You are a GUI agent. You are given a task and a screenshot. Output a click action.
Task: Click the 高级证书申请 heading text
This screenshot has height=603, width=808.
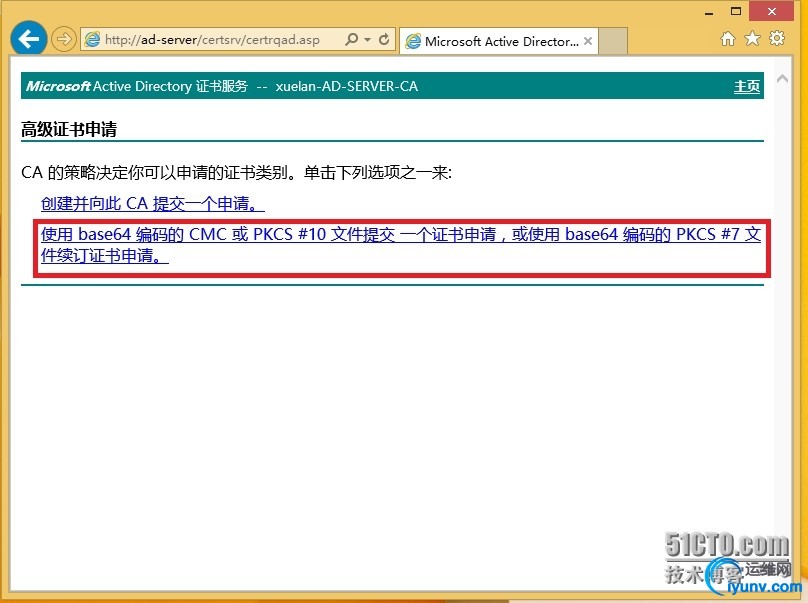69,129
